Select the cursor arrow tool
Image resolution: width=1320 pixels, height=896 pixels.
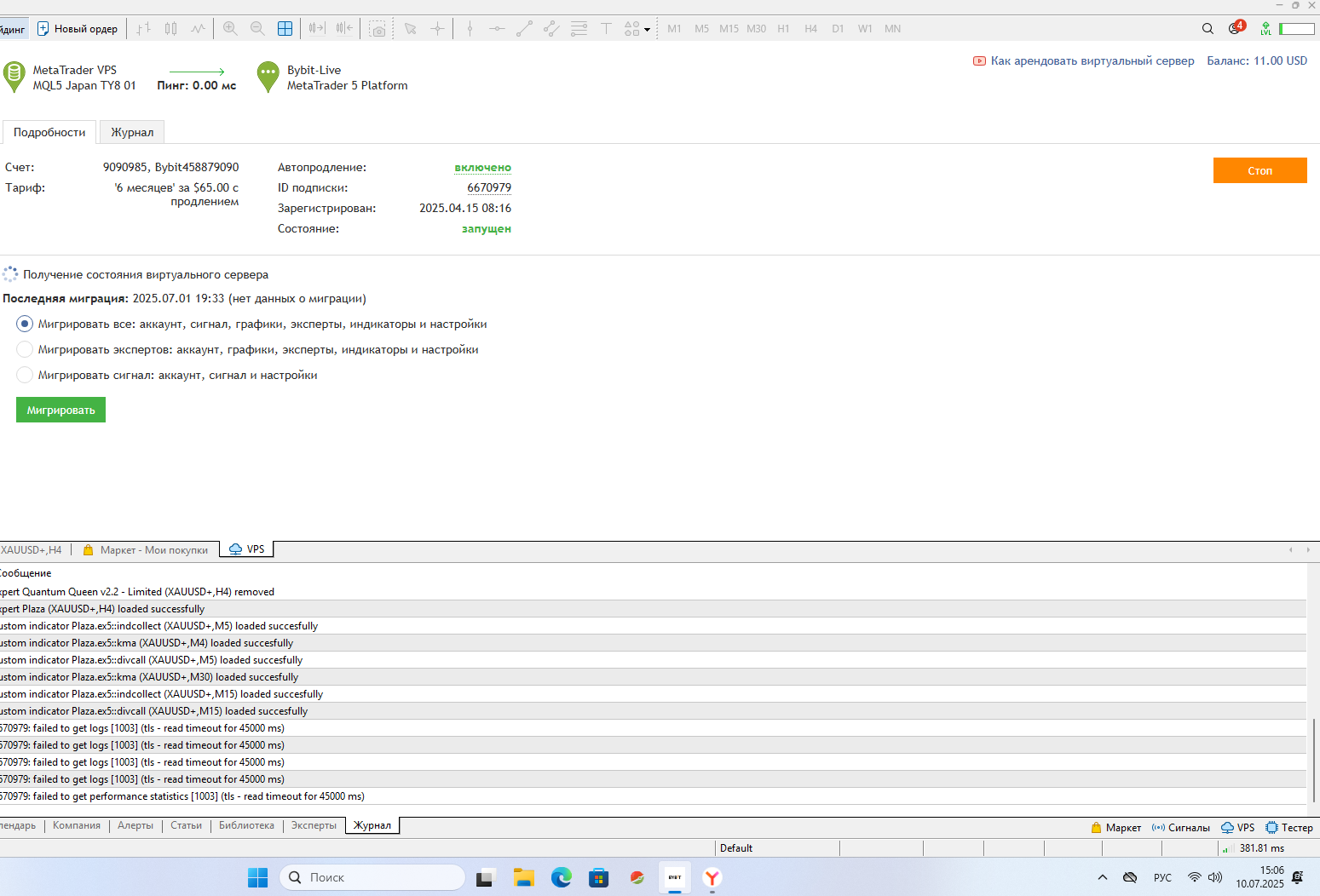[411, 29]
